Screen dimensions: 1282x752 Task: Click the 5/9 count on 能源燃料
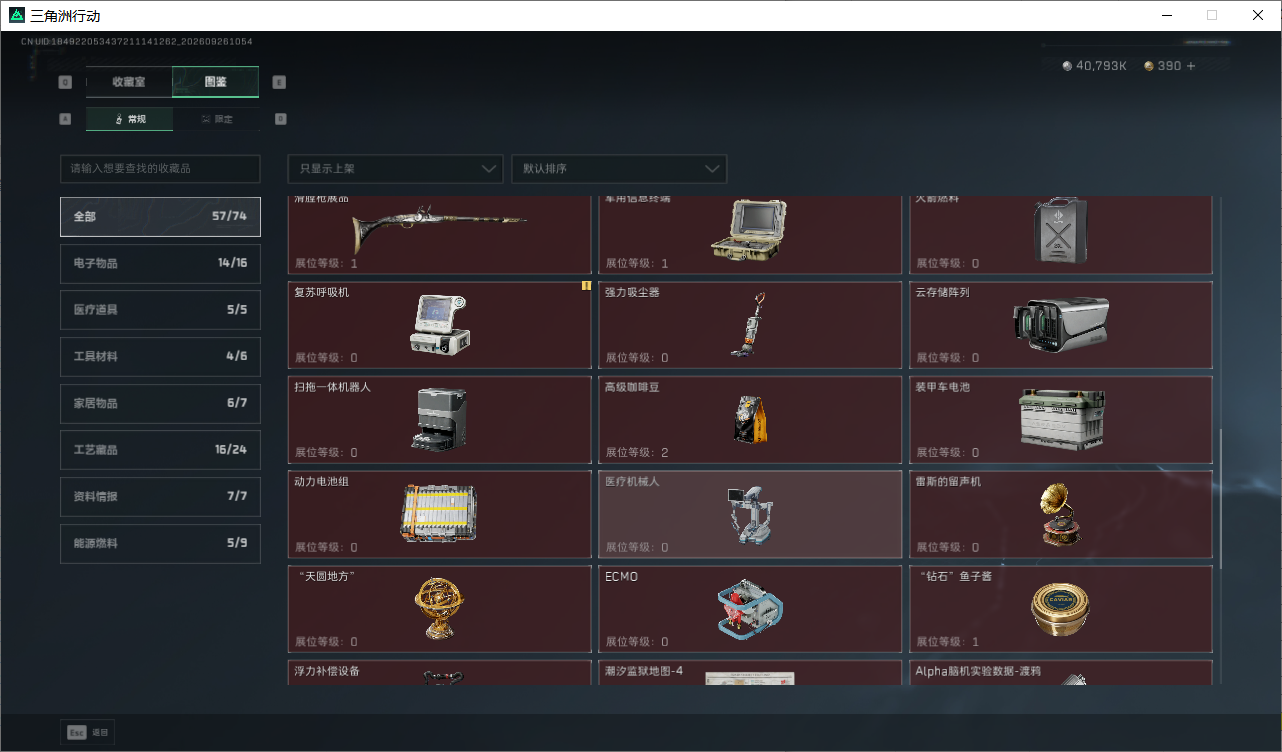pos(237,543)
